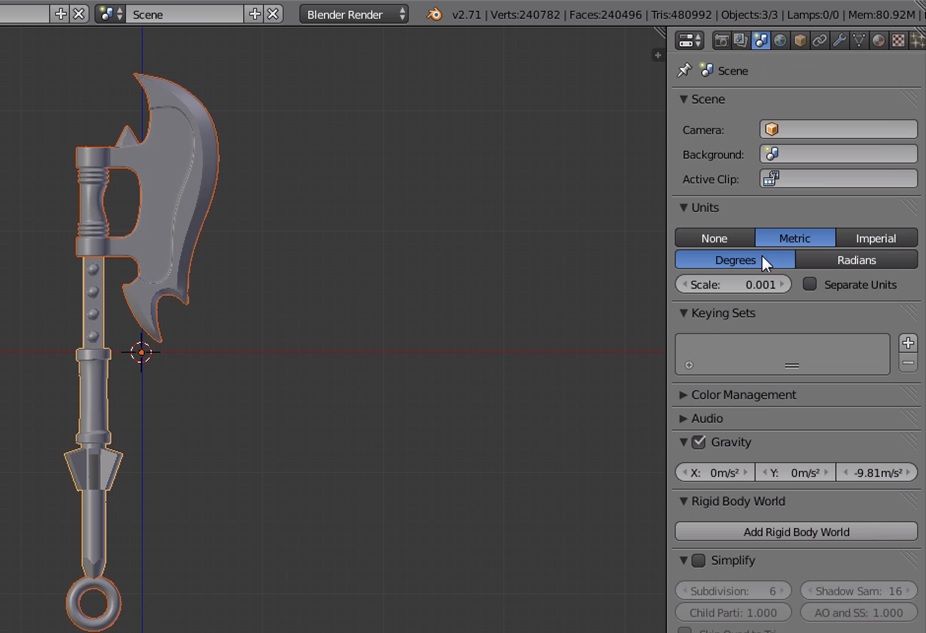This screenshot has height=633, width=926.
Task: Click the Child Parti field in Simplify
Action: click(733, 612)
